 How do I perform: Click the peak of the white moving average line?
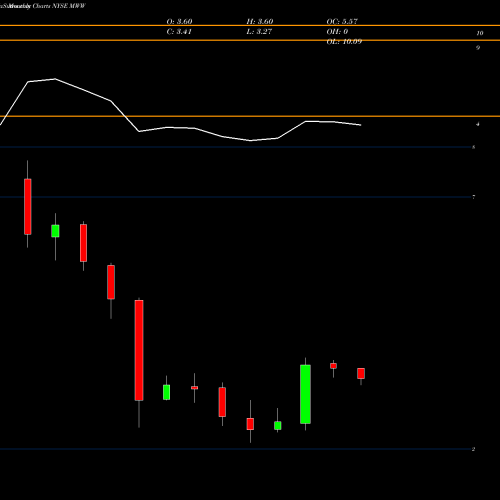pyautogui.click(x=55, y=79)
